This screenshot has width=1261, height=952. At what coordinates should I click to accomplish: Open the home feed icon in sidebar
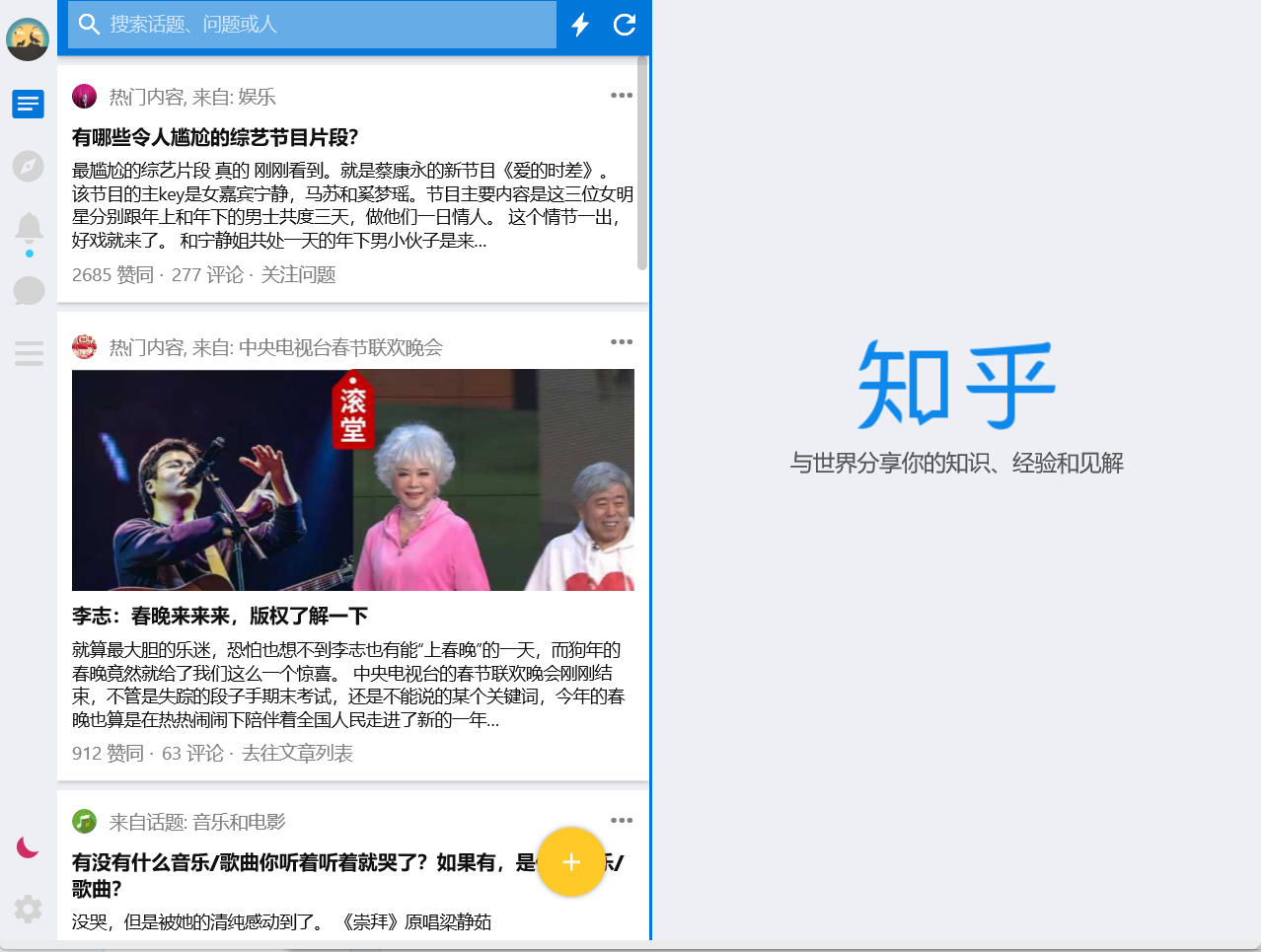(x=28, y=104)
